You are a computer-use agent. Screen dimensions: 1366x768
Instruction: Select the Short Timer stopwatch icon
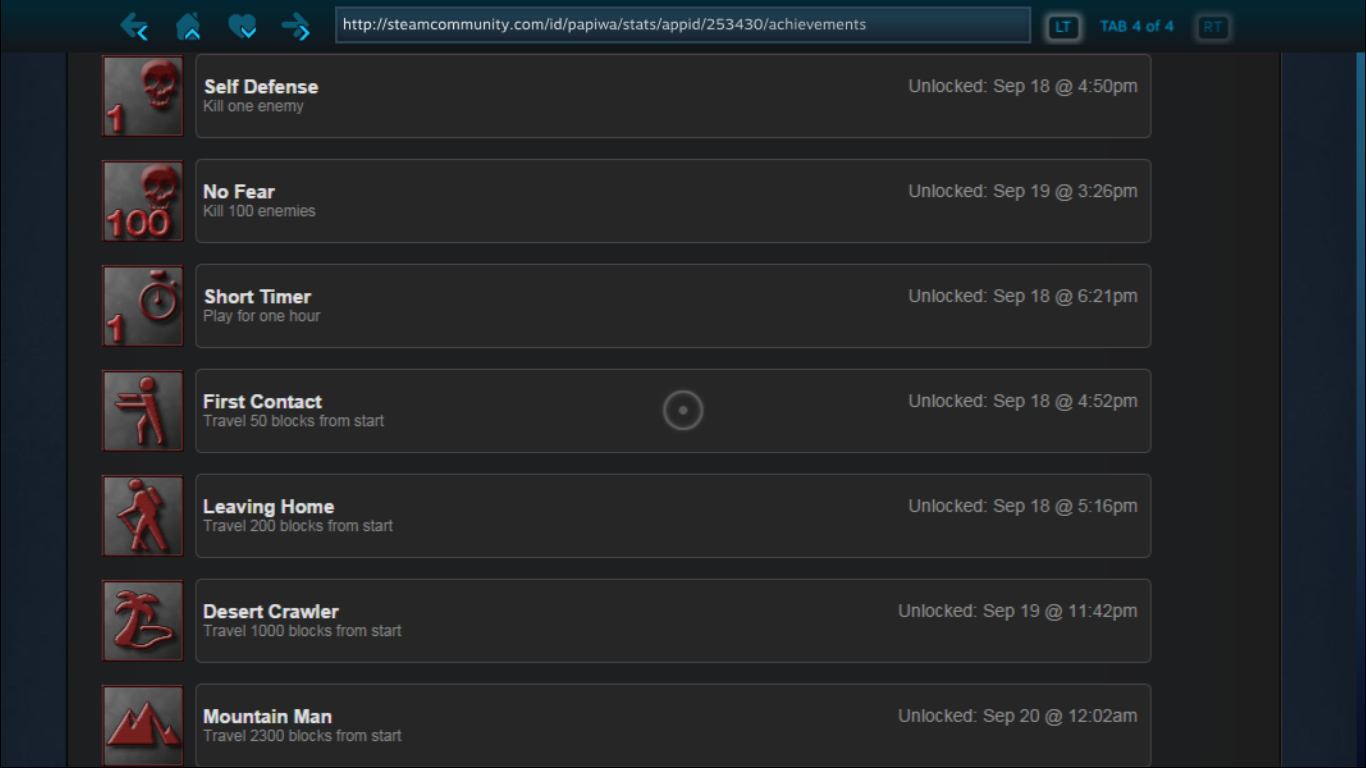point(143,306)
